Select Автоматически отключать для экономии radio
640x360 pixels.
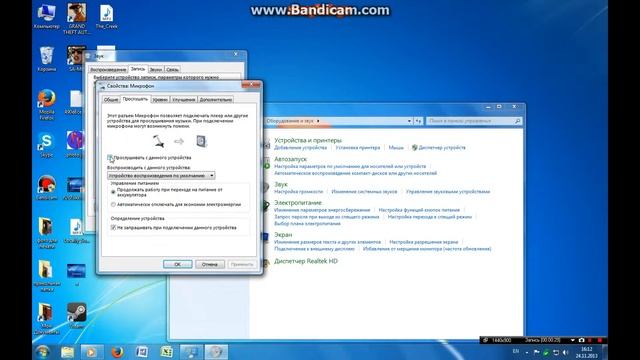point(113,204)
